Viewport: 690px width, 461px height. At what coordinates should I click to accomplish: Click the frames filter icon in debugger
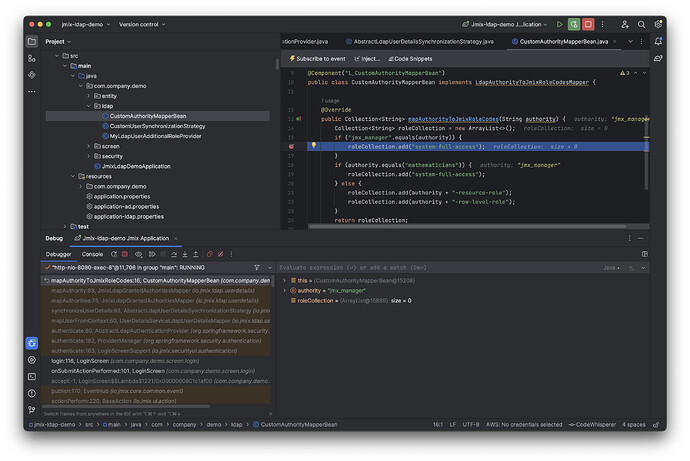pos(257,267)
